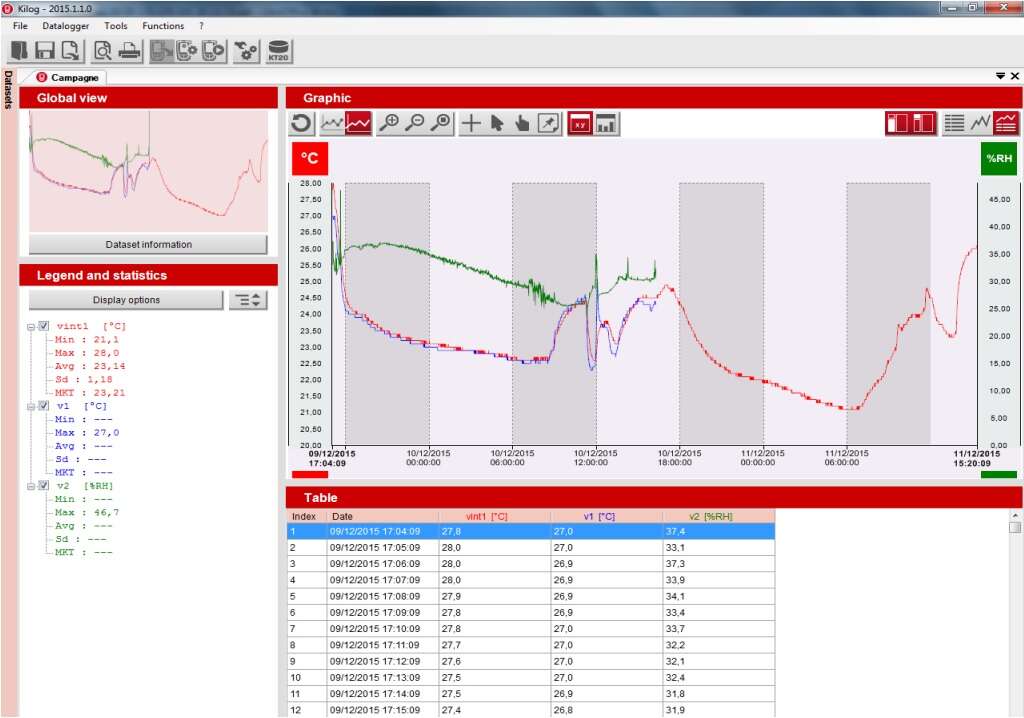Click the save dataset toolbar icon
Screen dimensions: 1024x718
pyautogui.click(x=44, y=50)
